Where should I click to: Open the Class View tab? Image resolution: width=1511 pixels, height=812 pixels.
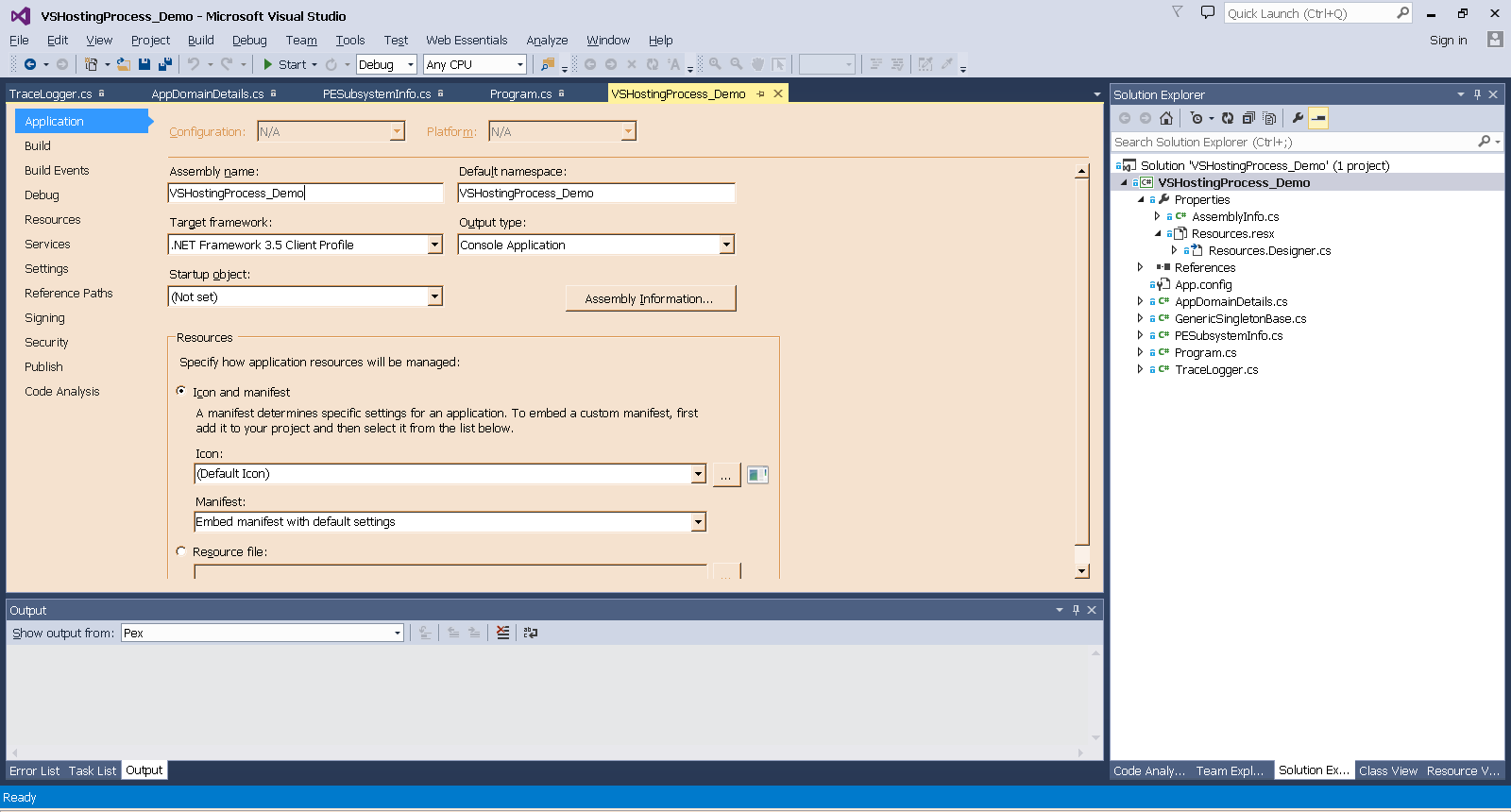pos(1387,770)
